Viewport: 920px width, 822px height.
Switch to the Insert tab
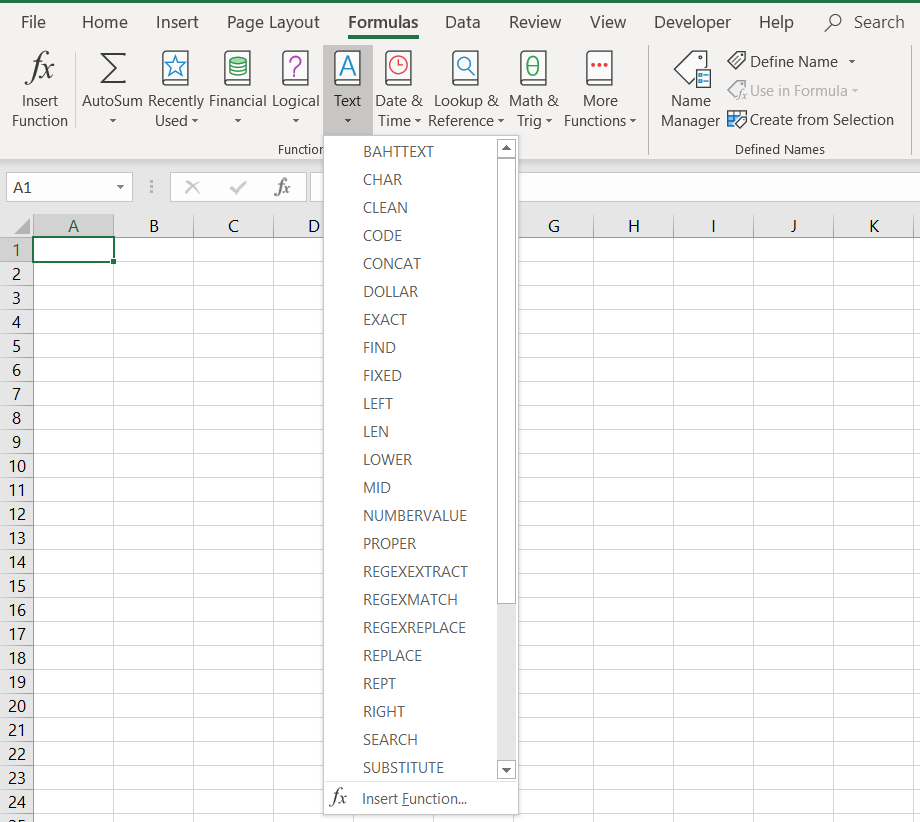click(x=177, y=22)
